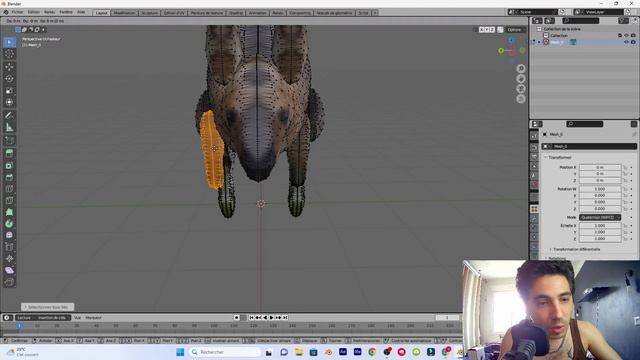Select the Rip Region tool

[9, 282]
